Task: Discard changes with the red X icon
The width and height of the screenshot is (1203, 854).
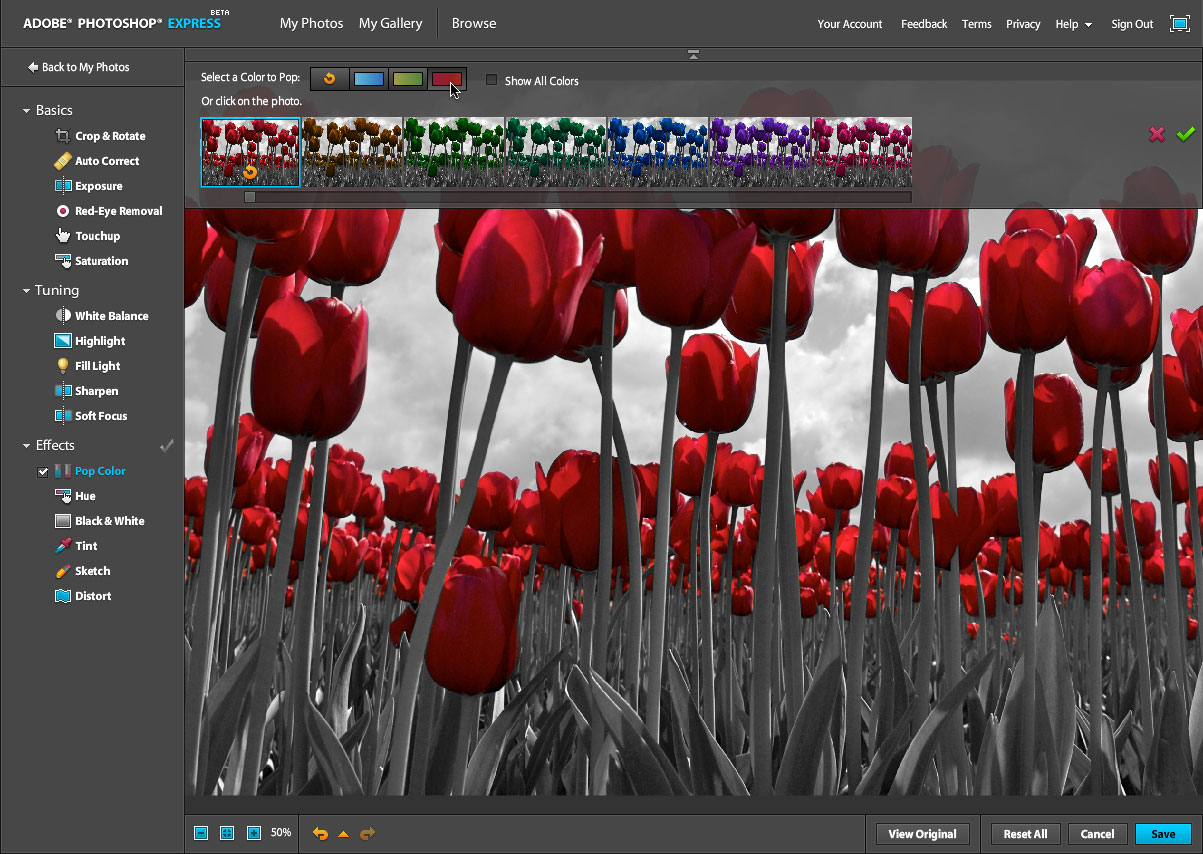Action: 1157,134
